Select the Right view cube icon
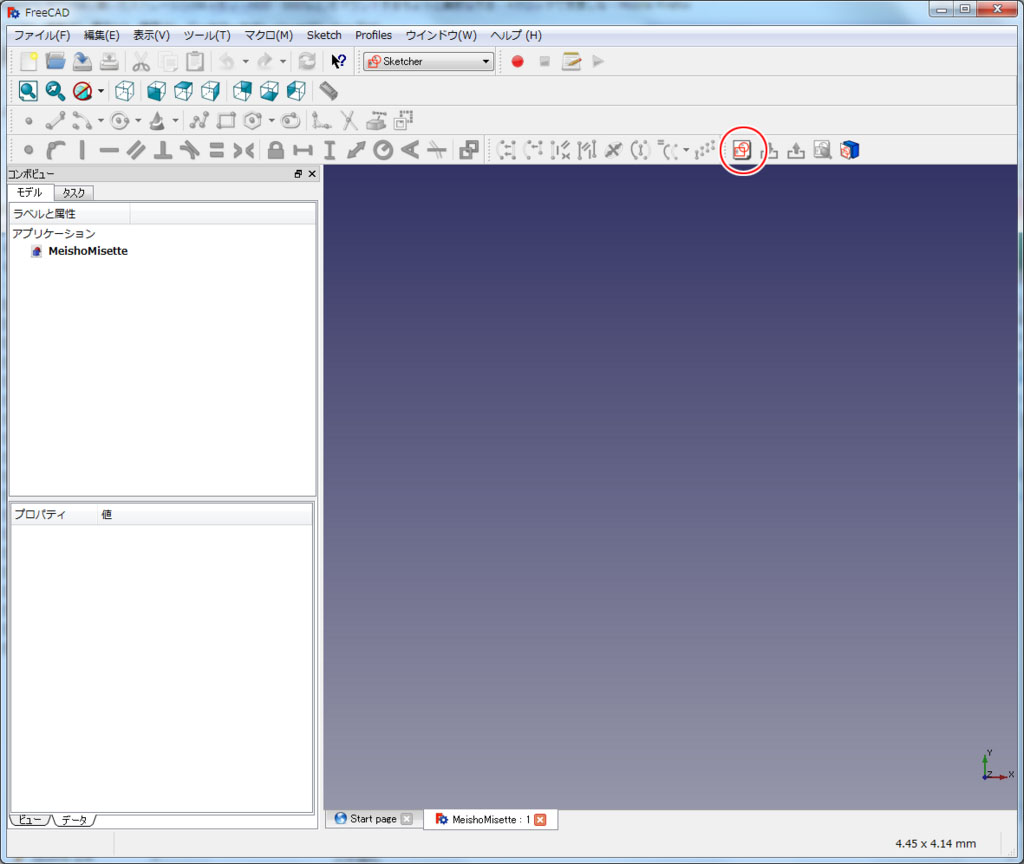Screen dimensions: 1024x864 [210, 91]
